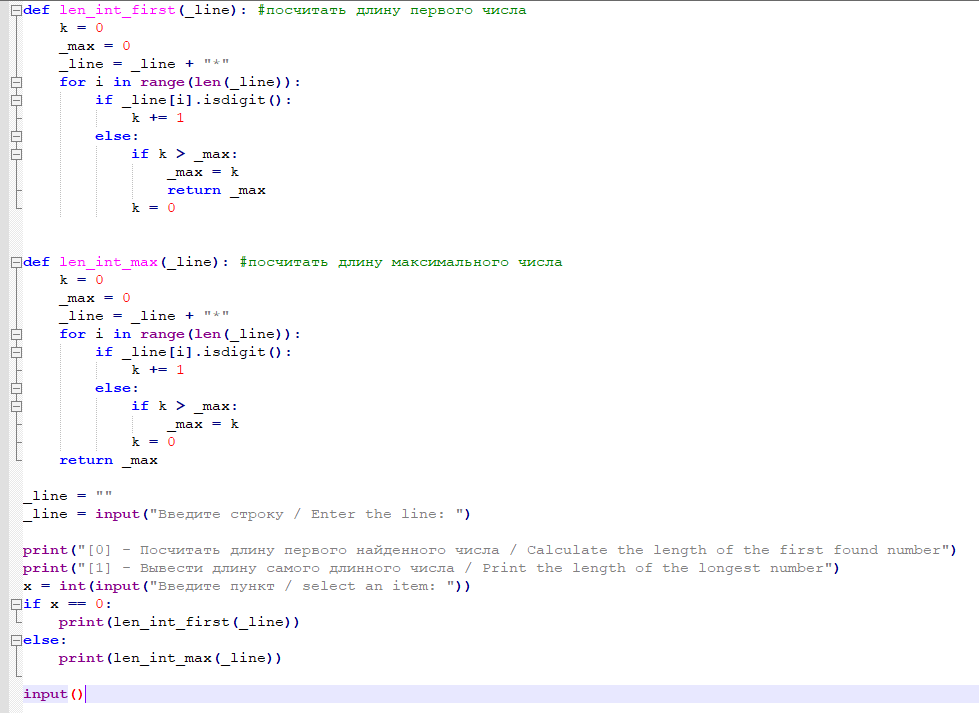Click '_max = k' in the len_int_first function
979x713 pixels.
(x=203, y=172)
